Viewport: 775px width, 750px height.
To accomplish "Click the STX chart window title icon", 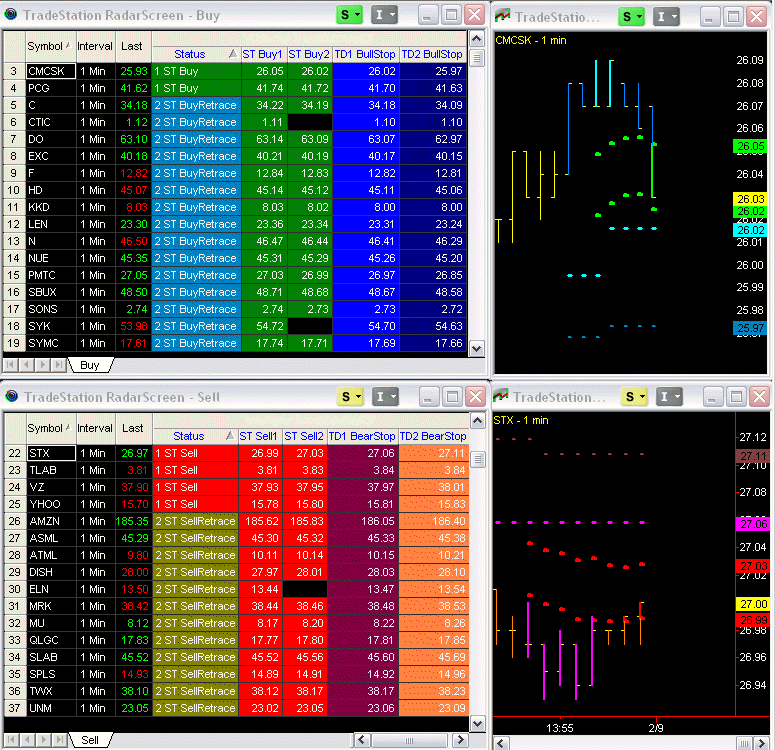I will [x=501, y=397].
